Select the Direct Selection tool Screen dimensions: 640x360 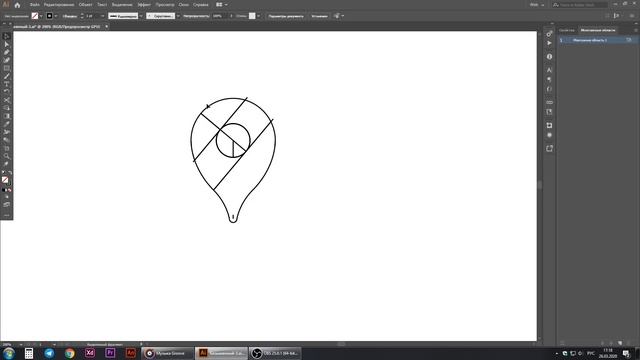pos(7,44)
